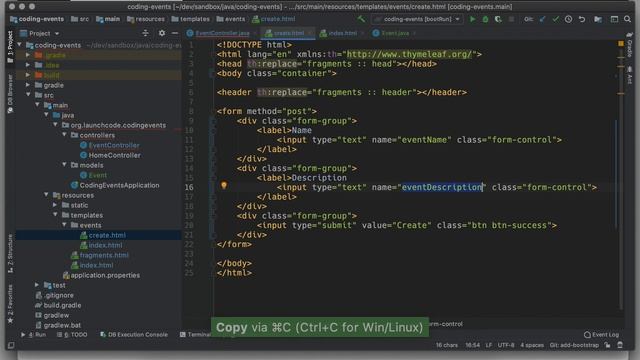Click the Run with Coverage icon
This screenshot has height=360, width=640.
tap(498, 19)
